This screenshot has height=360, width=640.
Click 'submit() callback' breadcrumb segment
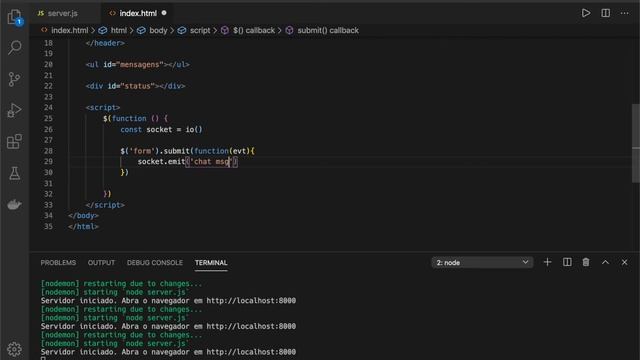tap(328, 30)
